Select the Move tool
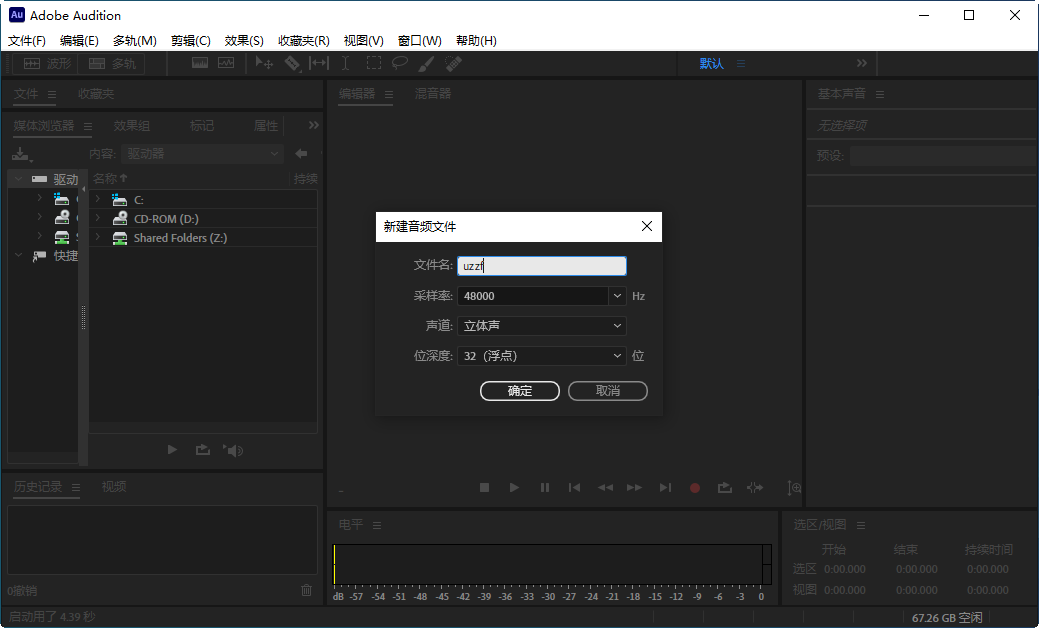Screen dimensions: 1039x628 coord(264,63)
